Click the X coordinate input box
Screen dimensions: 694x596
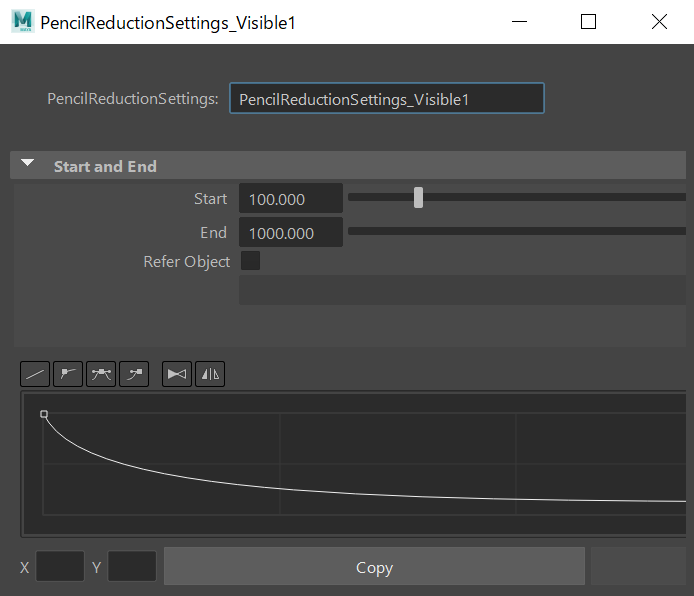[x=60, y=567]
